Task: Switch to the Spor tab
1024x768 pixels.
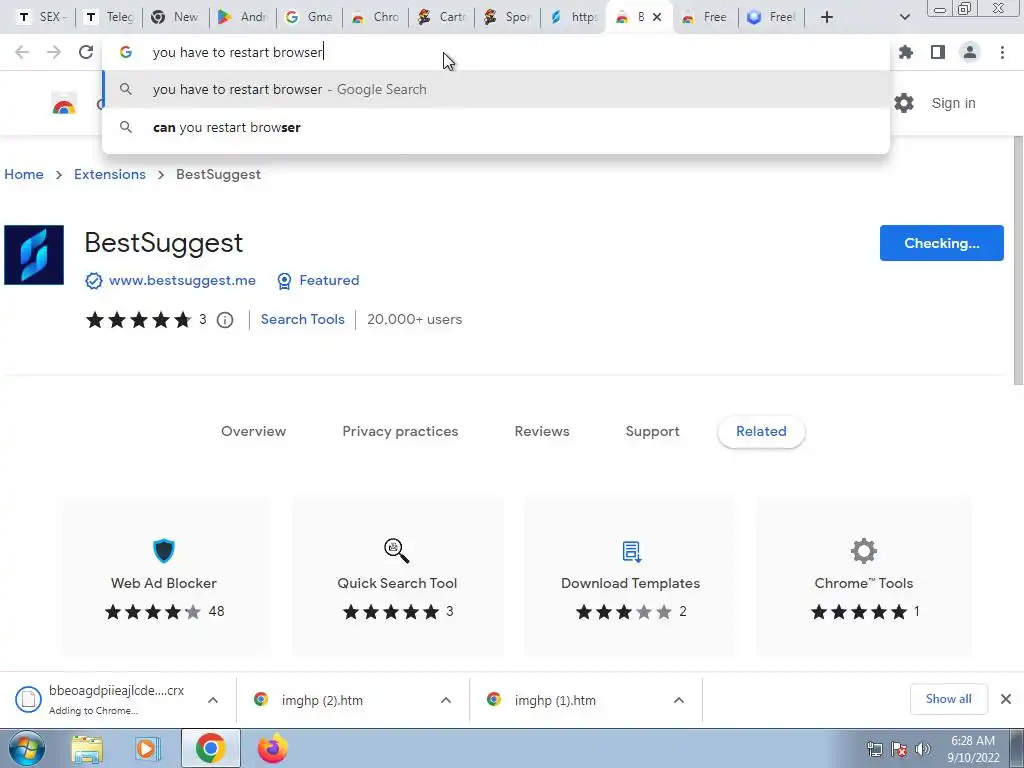Action: (x=508, y=17)
